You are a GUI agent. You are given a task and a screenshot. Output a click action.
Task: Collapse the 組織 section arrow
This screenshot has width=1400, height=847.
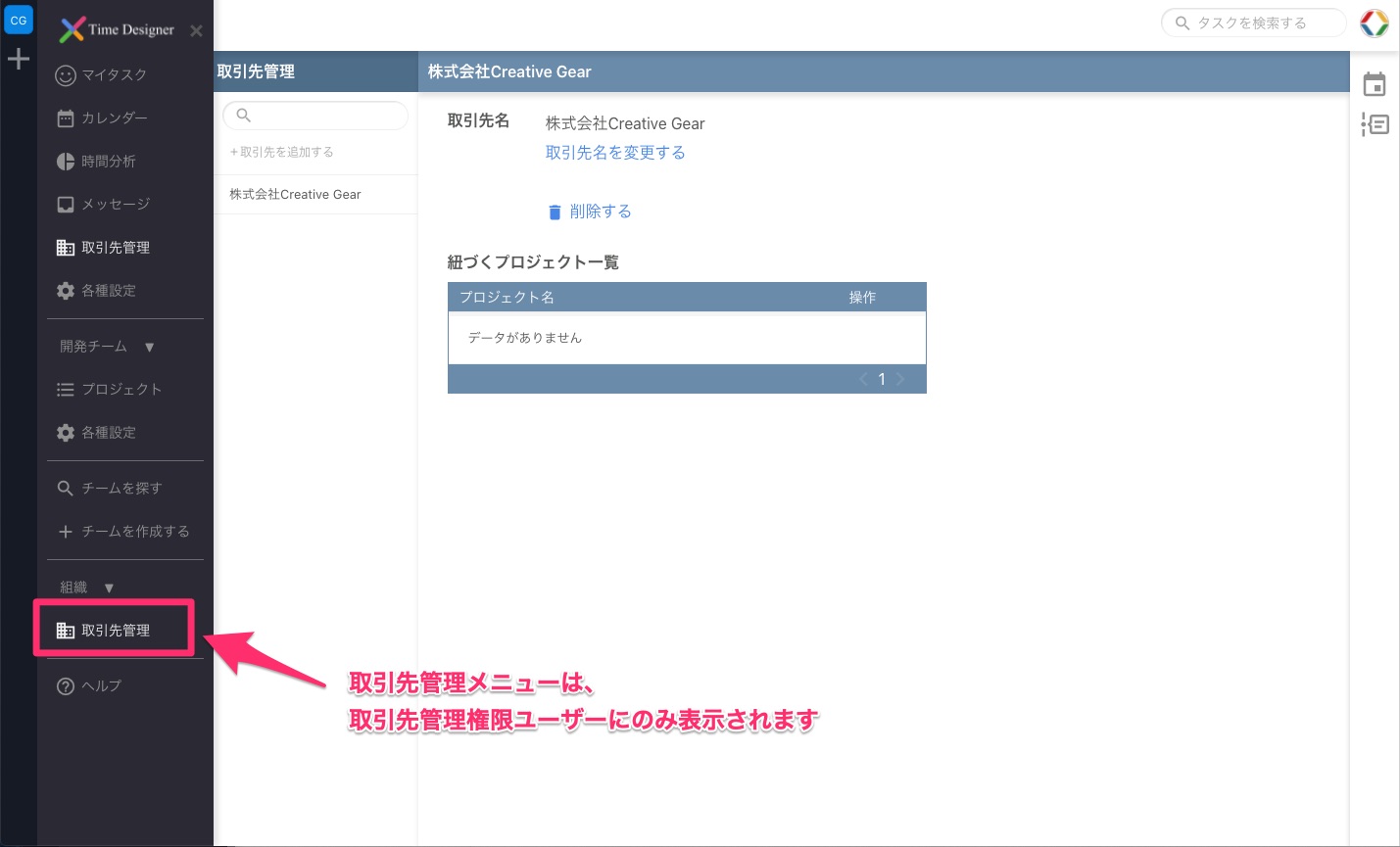tap(109, 588)
